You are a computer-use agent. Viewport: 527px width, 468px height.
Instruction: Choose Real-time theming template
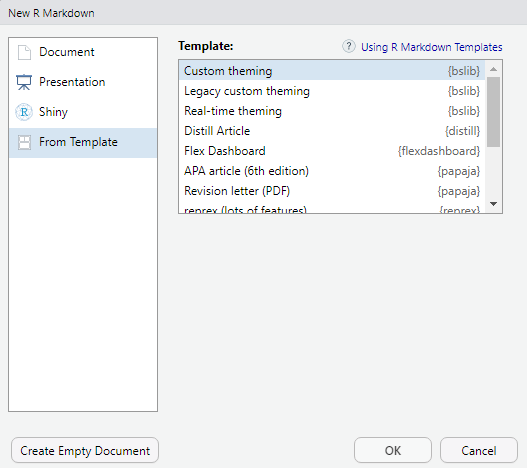(332, 111)
